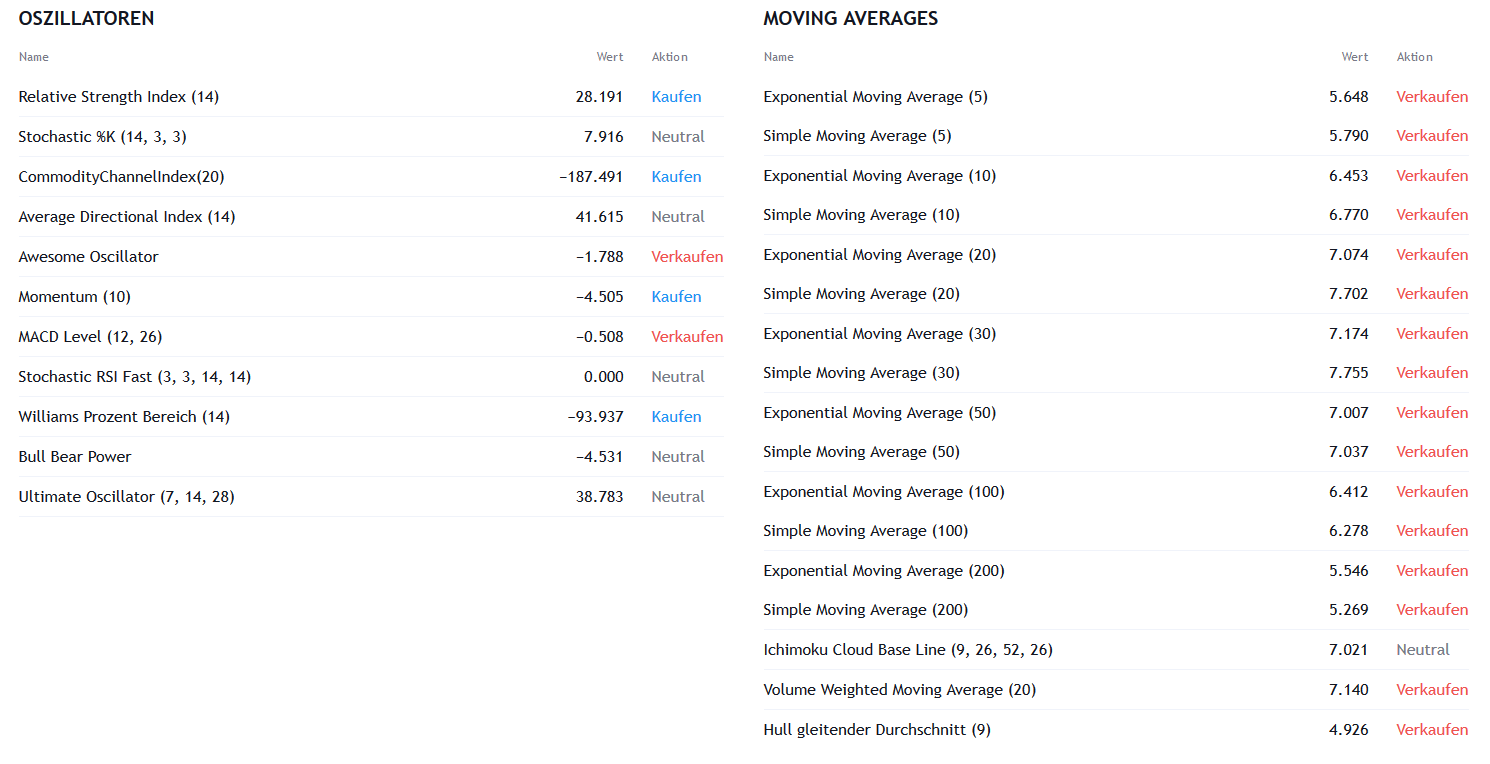Image resolution: width=1490 pixels, height=764 pixels.
Task: Click the CommodityChannelIndex(20) value -187.491
Action: click(591, 177)
